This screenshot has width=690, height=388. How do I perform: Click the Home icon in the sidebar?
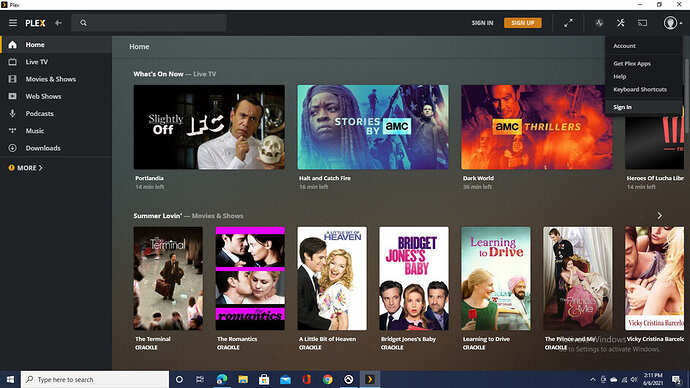[x=12, y=44]
